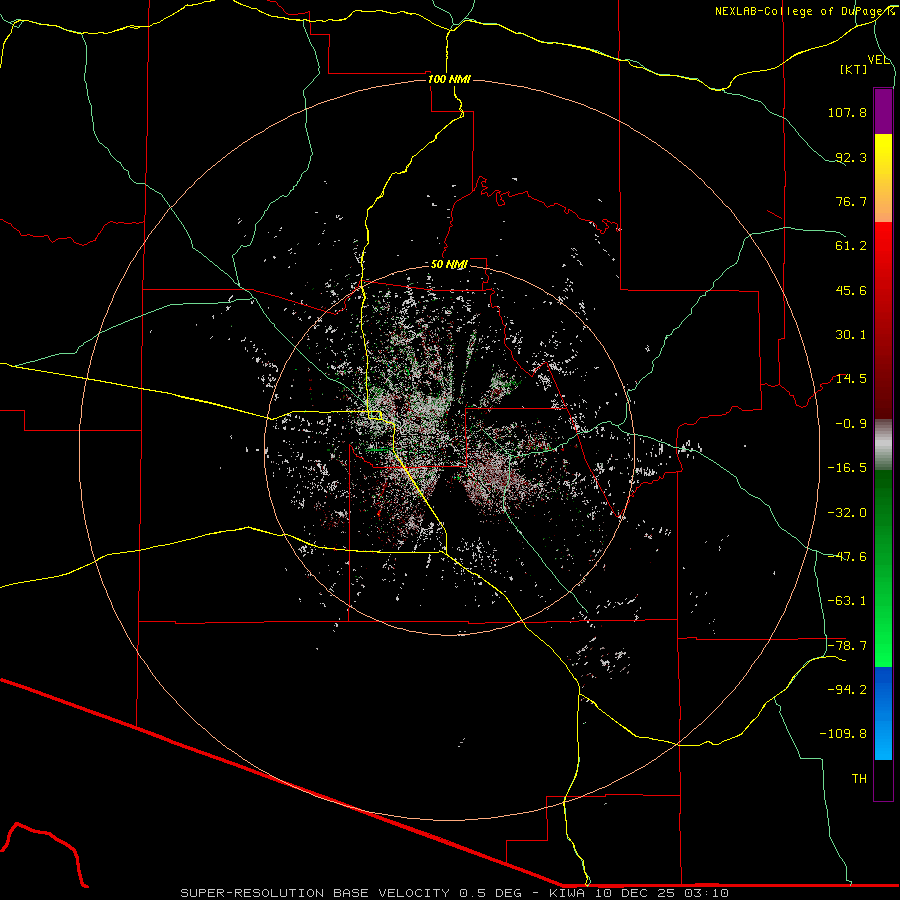The width and height of the screenshot is (900, 900).
Task: Click the 61.2 velocity scale value
Action: point(851,246)
